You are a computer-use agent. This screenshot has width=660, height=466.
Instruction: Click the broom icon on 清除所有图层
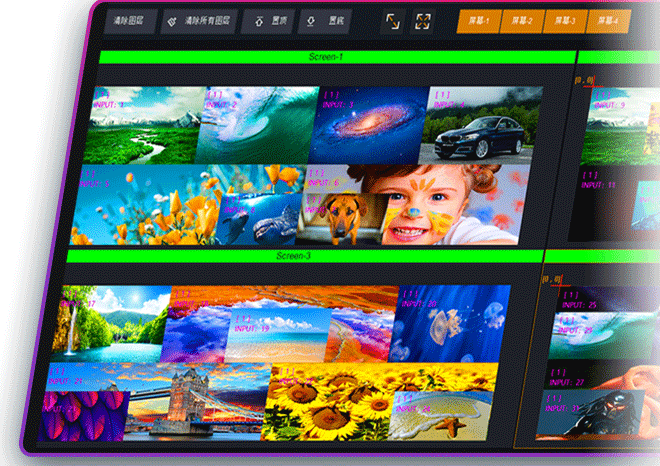pyautogui.click(x=172, y=21)
